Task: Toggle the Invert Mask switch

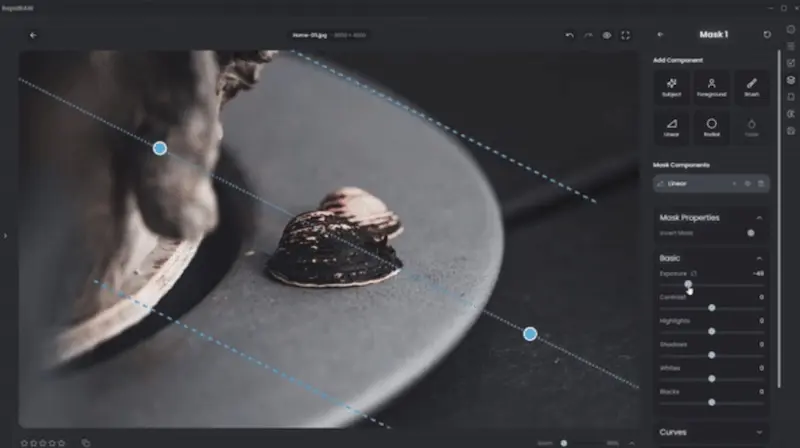Action: click(x=751, y=233)
